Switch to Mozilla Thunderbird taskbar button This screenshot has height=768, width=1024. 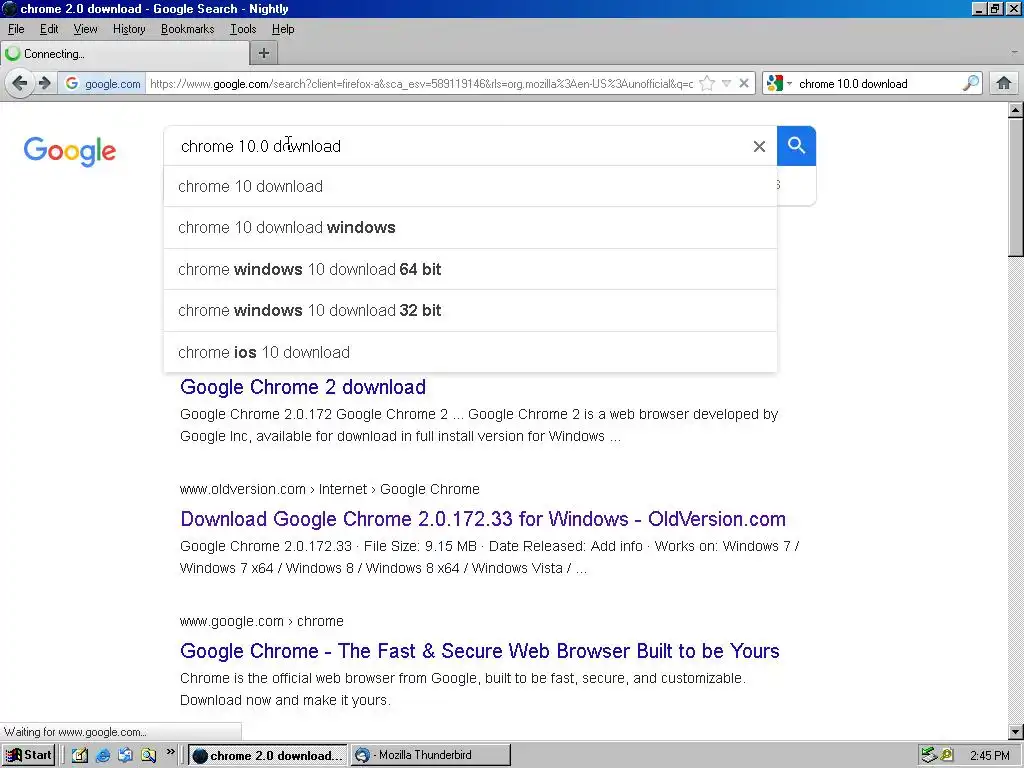tap(431, 756)
